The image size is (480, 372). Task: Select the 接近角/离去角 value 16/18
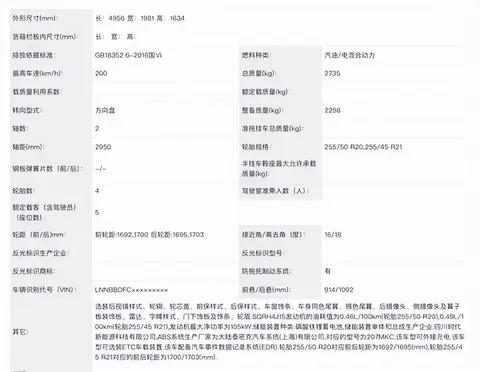pos(333,235)
